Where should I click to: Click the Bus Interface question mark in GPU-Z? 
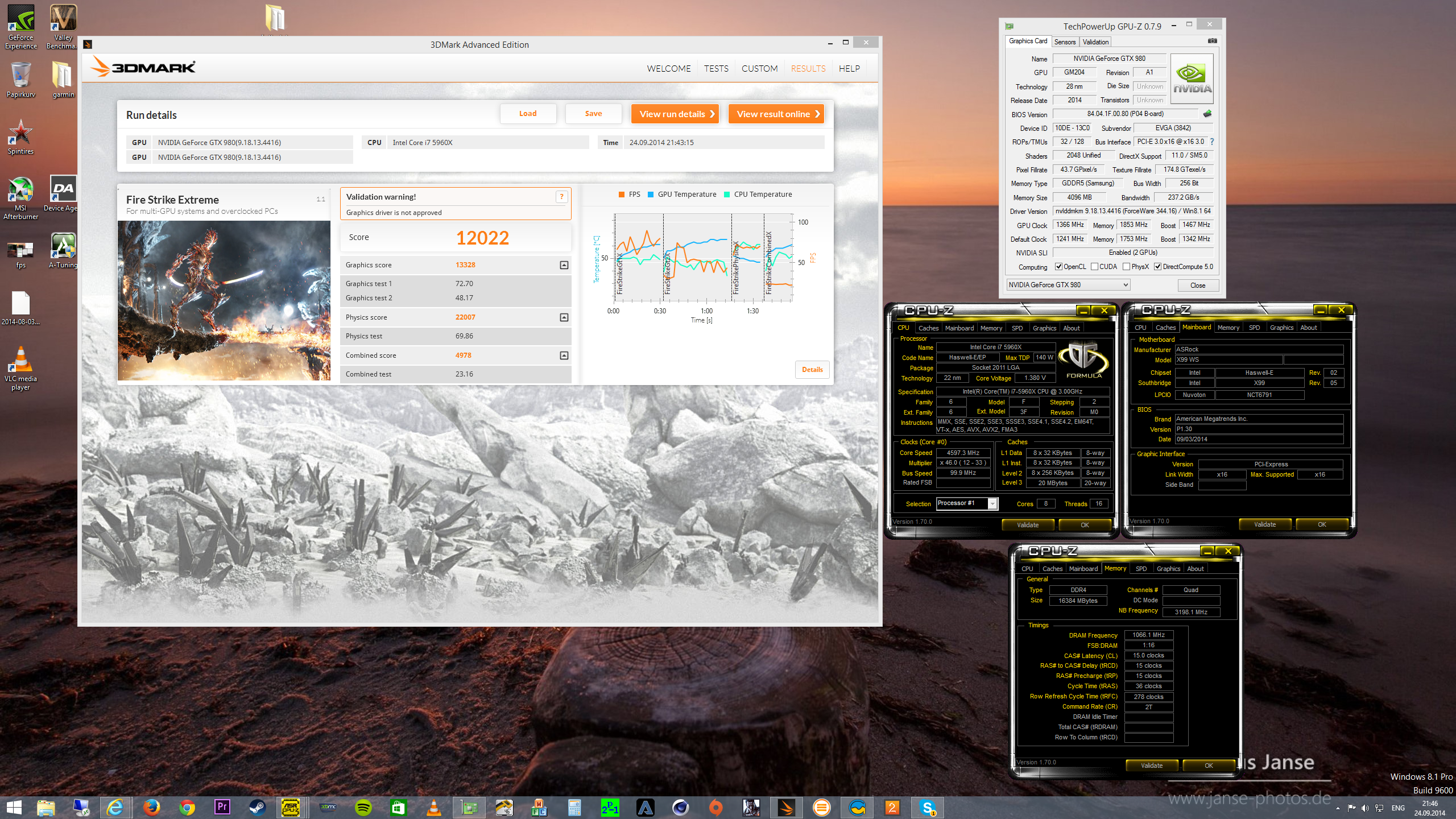pyautogui.click(x=1211, y=142)
